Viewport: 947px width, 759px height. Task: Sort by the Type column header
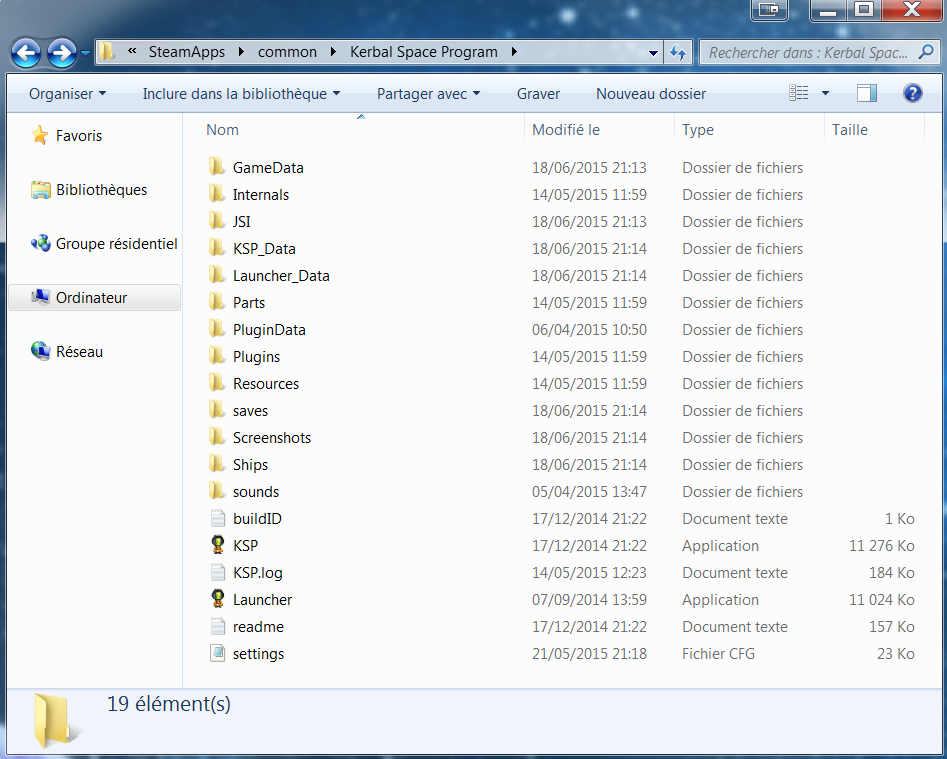tap(698, 130)
